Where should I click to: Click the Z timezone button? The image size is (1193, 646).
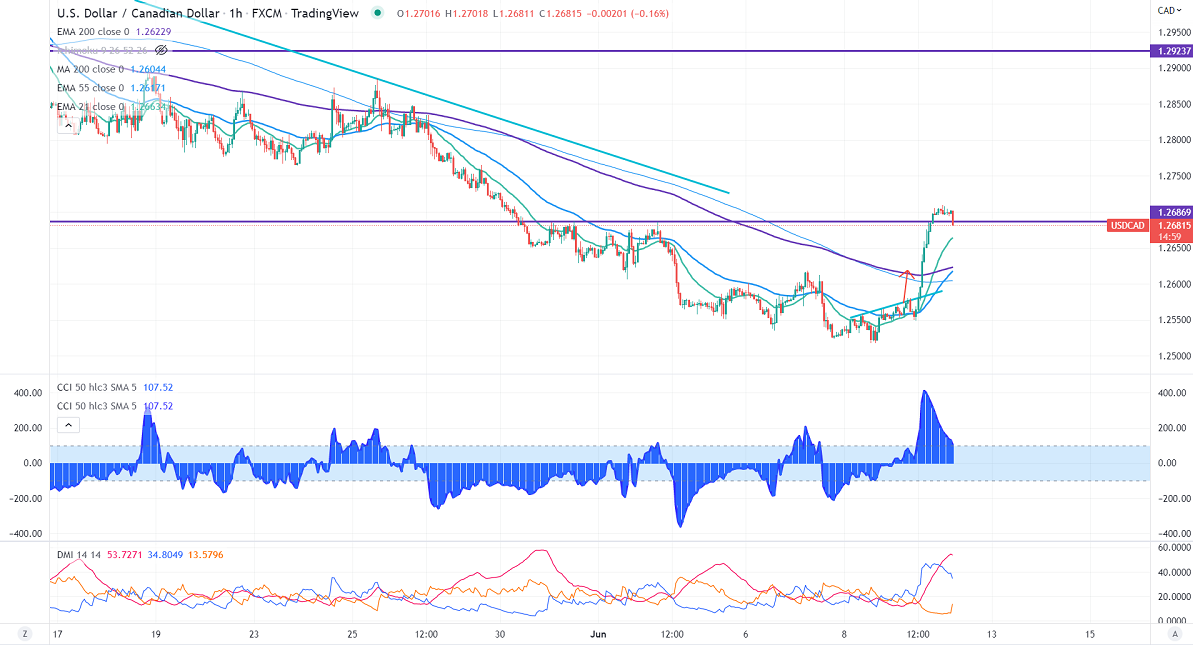click(x=25, y=634)
